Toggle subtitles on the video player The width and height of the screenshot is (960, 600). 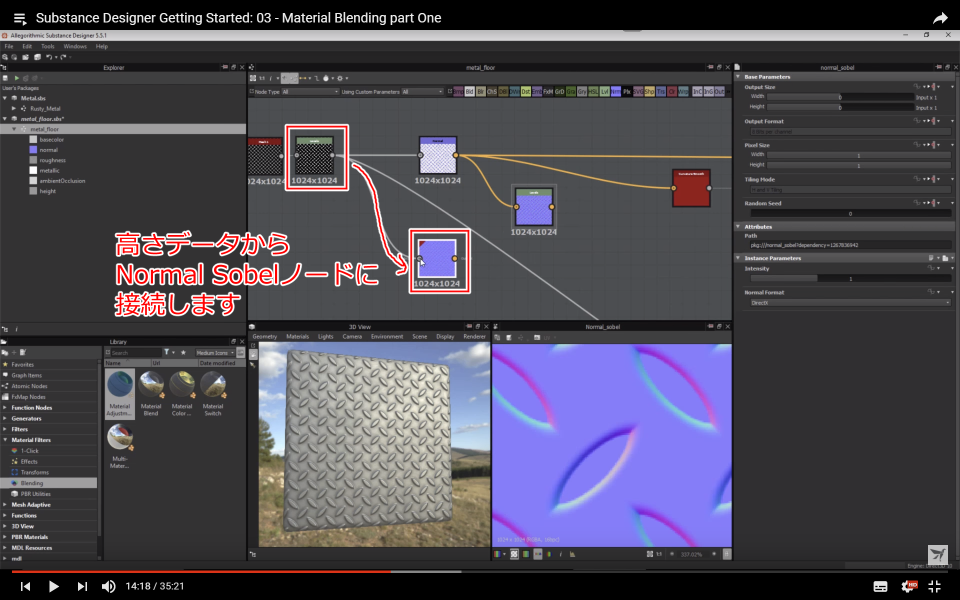point(880,587)
